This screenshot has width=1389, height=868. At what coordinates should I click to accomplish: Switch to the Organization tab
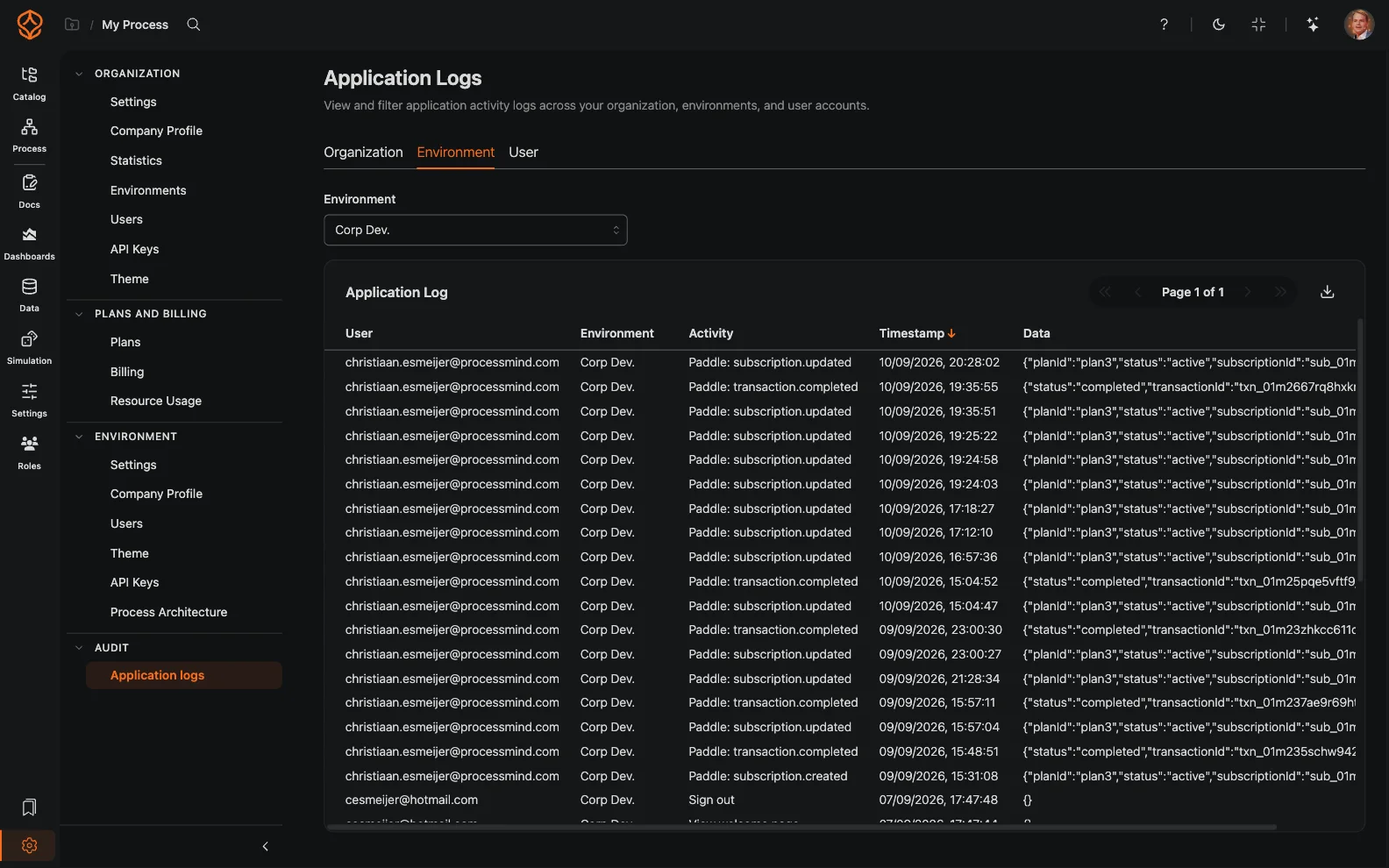(x=363, y=153)
